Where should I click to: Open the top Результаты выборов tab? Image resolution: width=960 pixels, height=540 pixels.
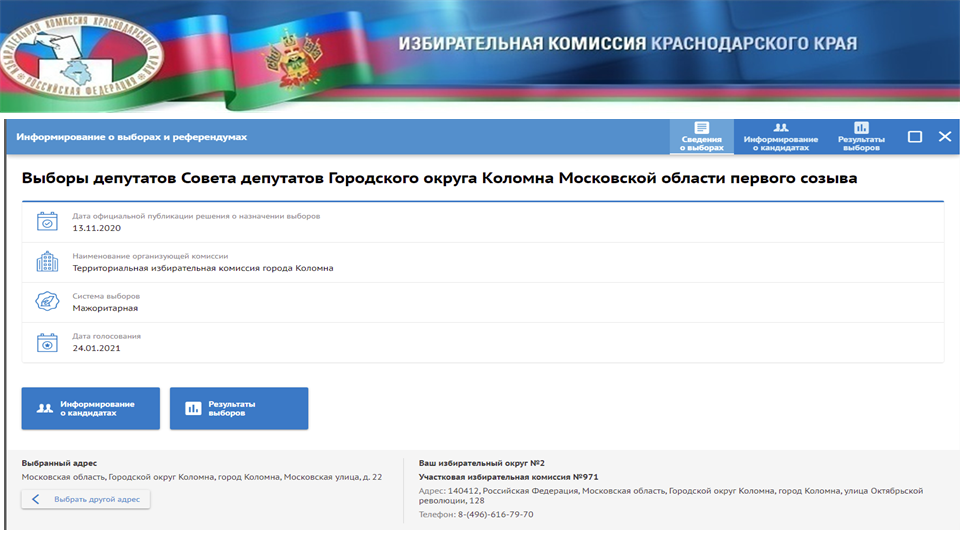(x=861, y=137)
